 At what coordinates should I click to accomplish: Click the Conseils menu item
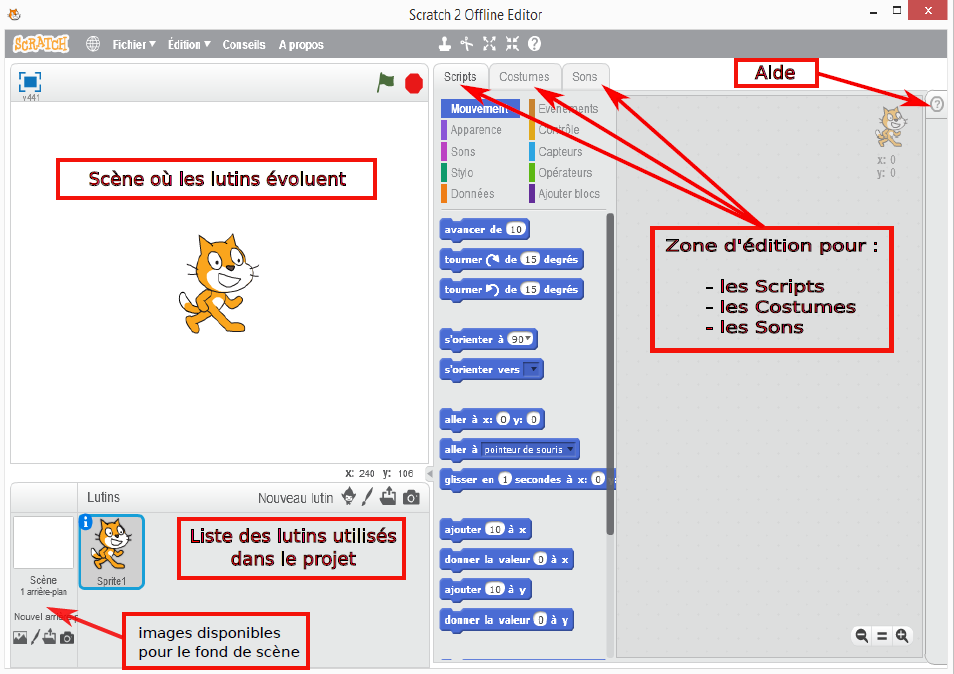click(243, 44)
